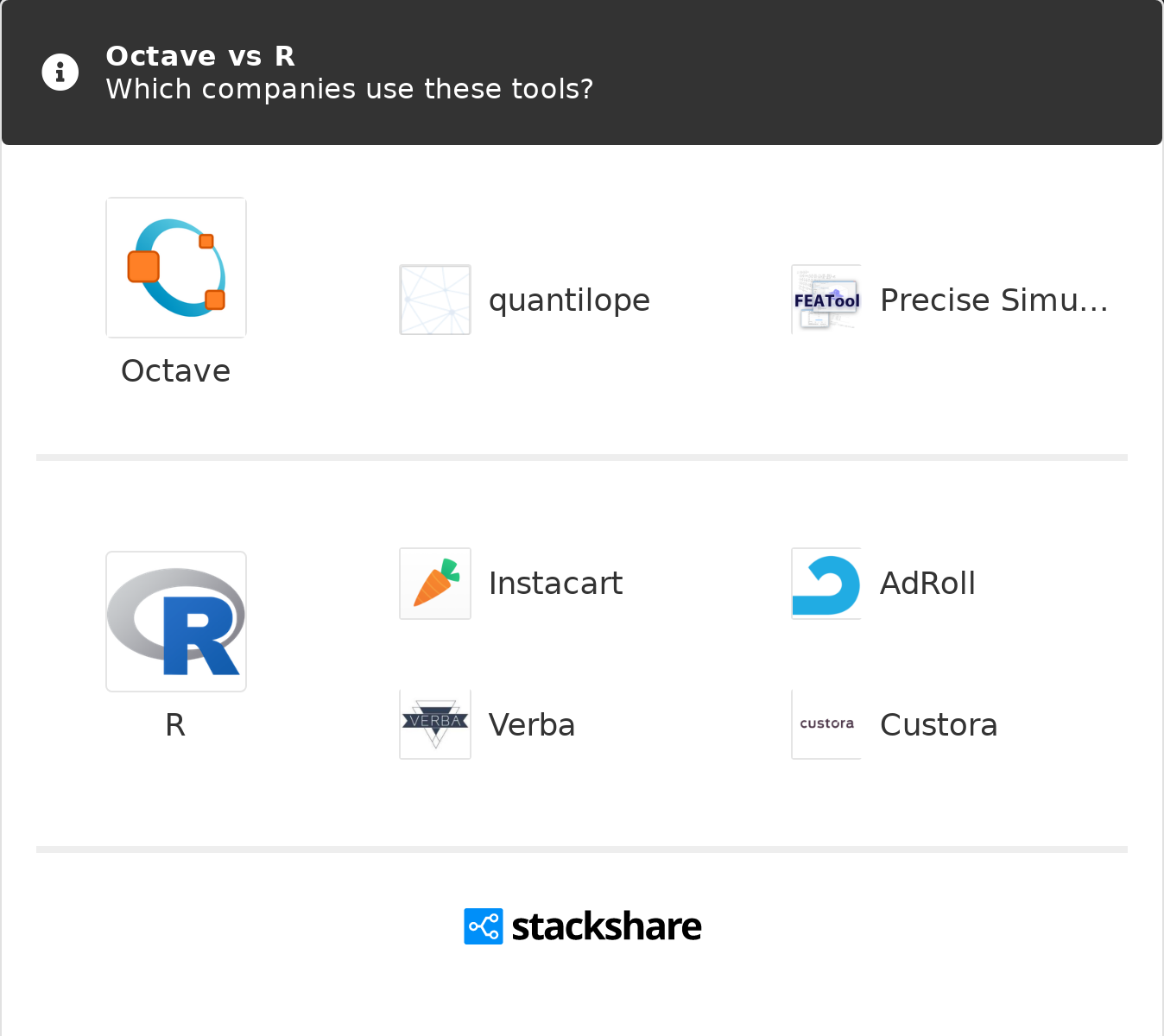Select the AdRoll company icon
The height and width of the screenshot is (1036, 1164).
[826, 584]
